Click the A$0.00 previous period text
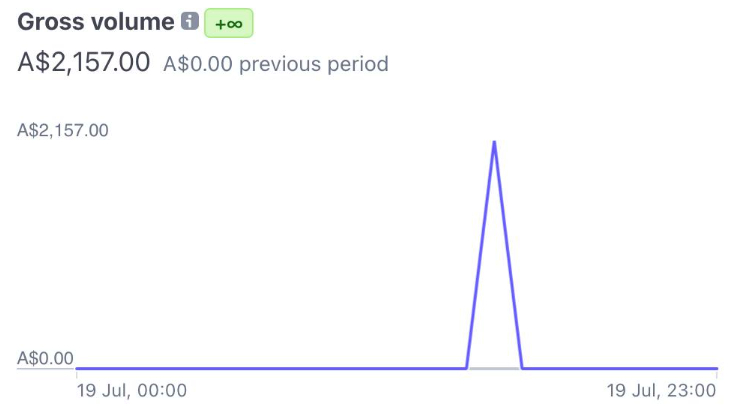 tap(276, 64)
